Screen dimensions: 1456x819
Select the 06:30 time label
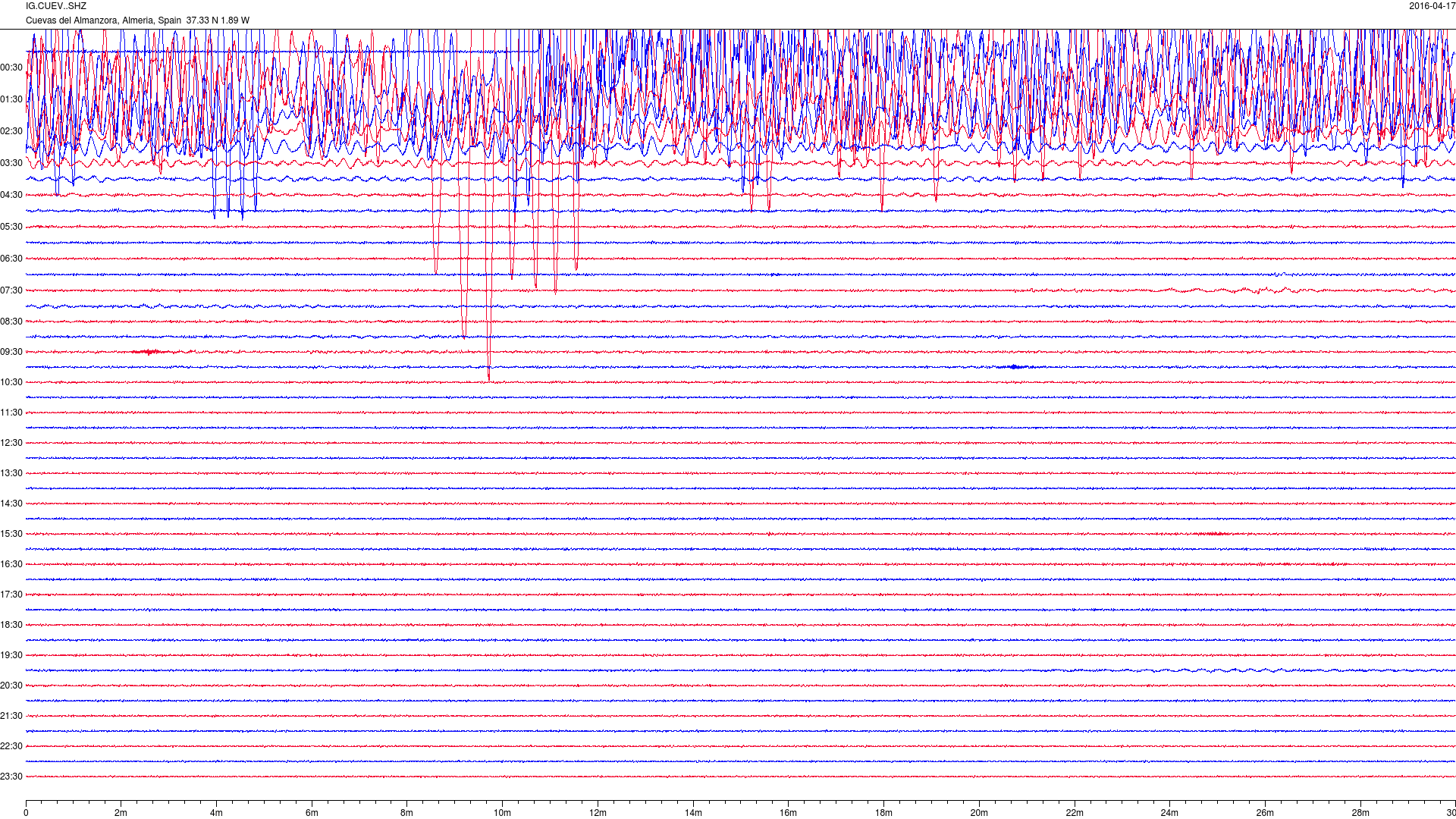tap(11, 259)
